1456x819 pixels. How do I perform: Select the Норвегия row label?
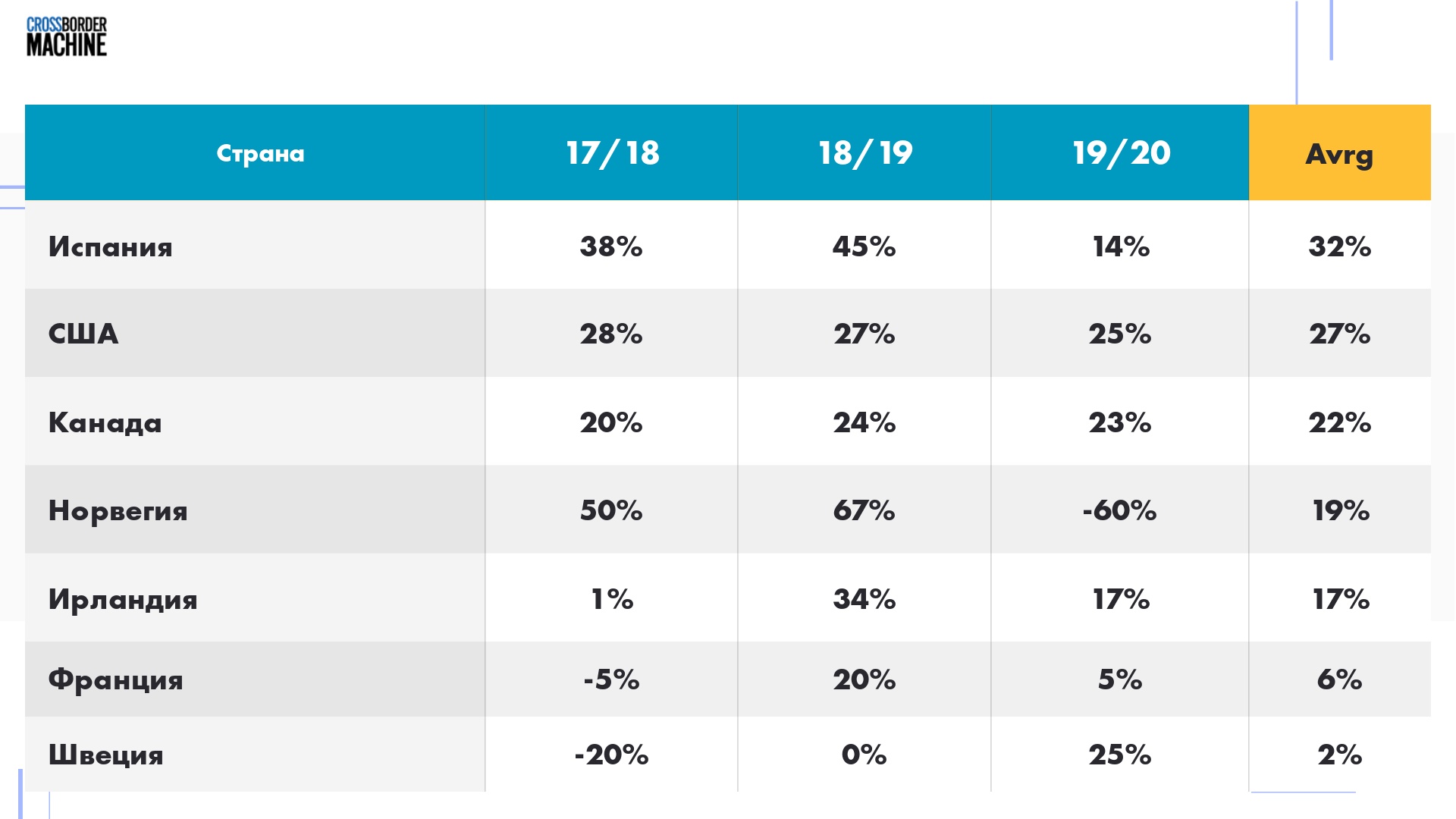(x=118, y=510)
